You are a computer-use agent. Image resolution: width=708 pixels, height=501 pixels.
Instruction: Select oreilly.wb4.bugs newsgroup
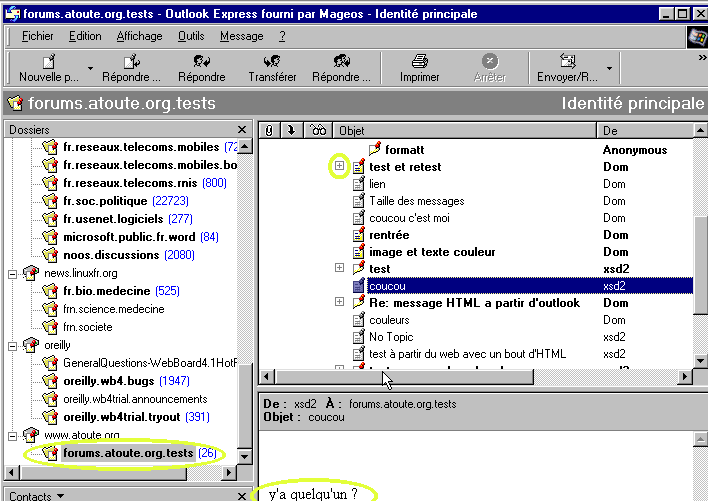pyautogui.click(x=108, y=381)
